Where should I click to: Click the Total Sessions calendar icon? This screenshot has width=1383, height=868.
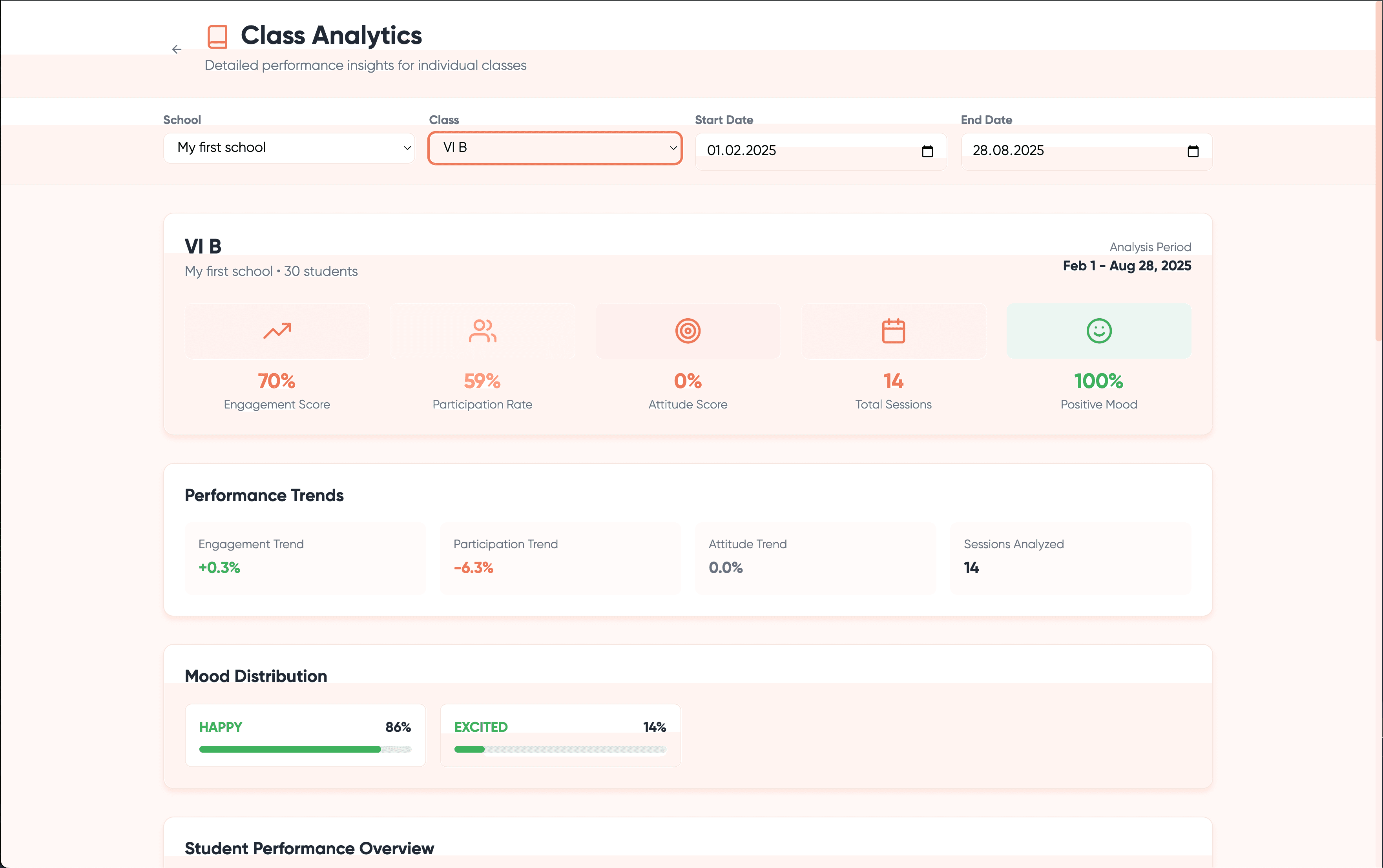893,331
